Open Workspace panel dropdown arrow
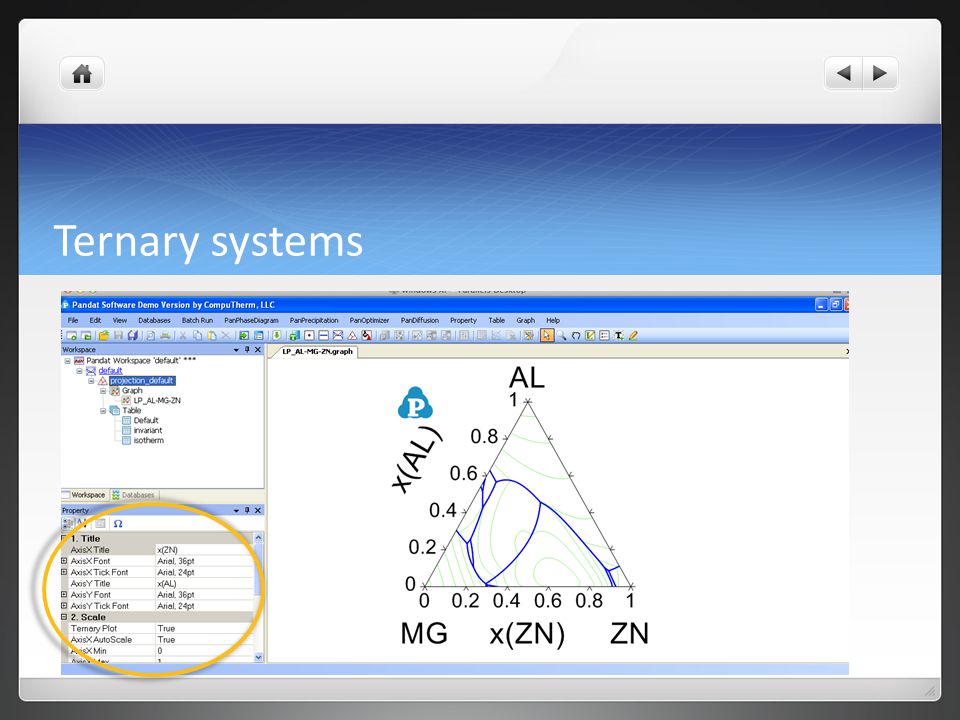Viewport: 960px width, 720px height. coord(236,350)
